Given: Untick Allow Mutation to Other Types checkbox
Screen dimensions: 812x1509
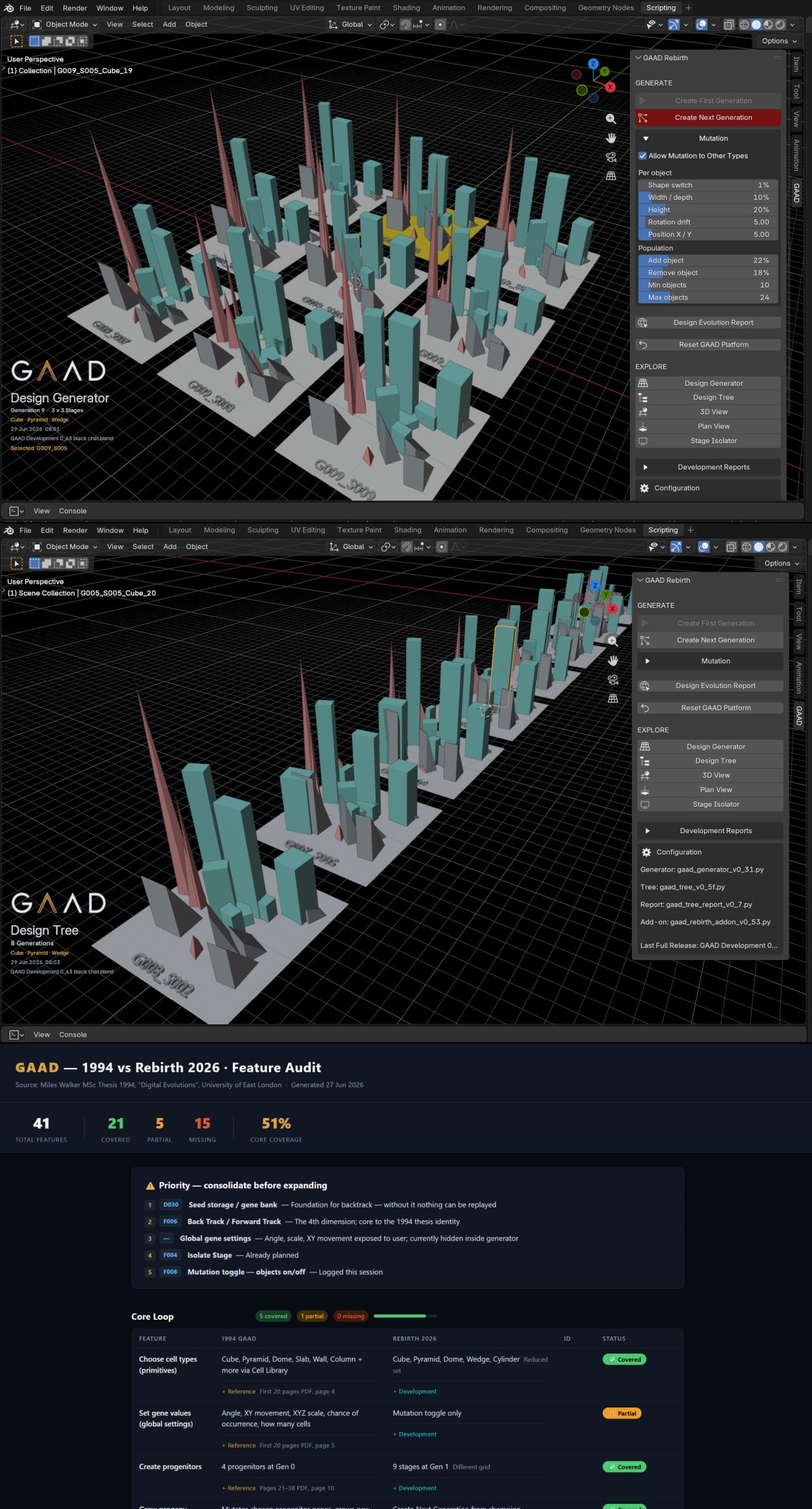Looking at the screenshot, I should pos(643,155).
